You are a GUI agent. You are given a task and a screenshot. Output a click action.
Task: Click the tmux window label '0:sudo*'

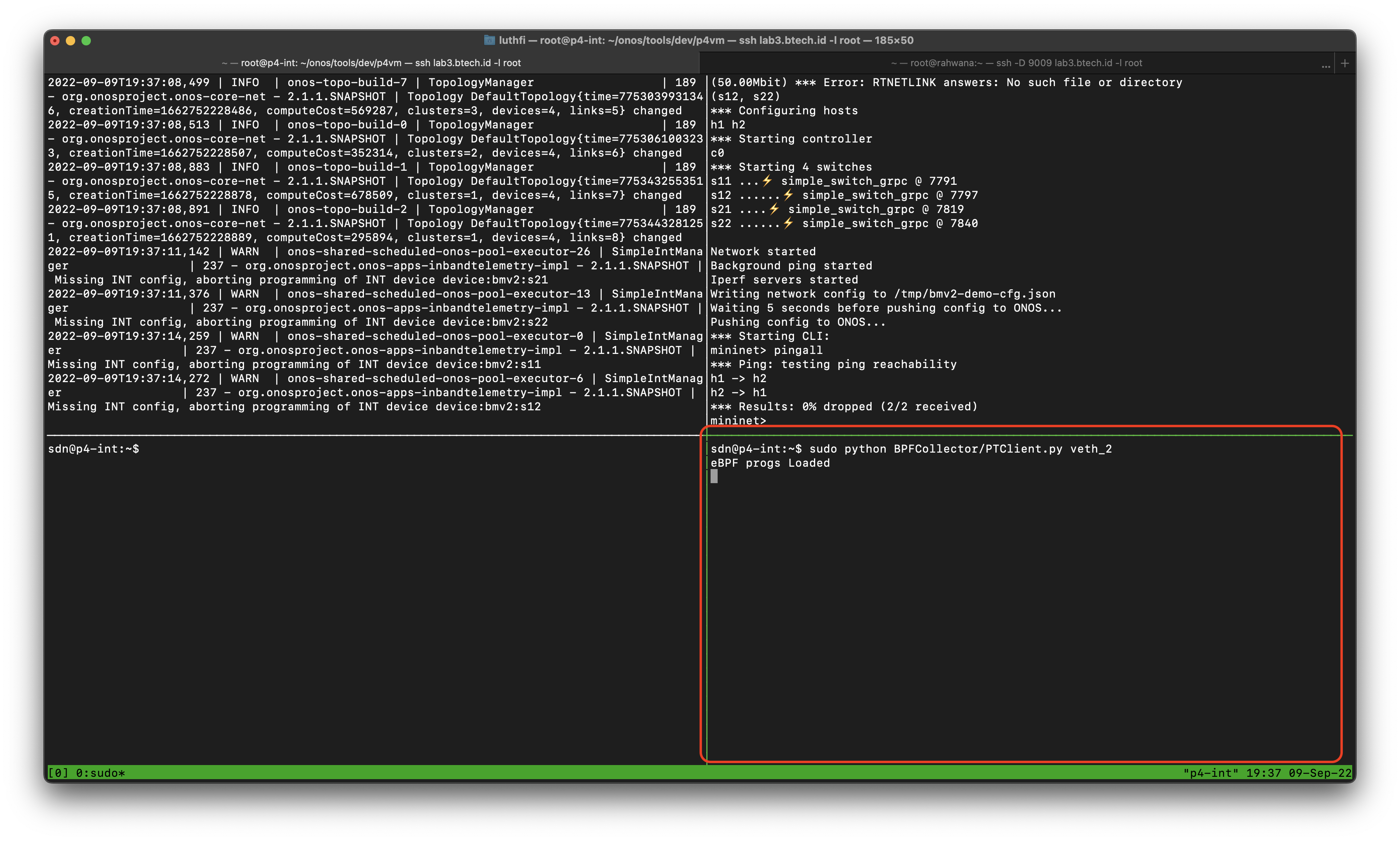click(100, 773)
